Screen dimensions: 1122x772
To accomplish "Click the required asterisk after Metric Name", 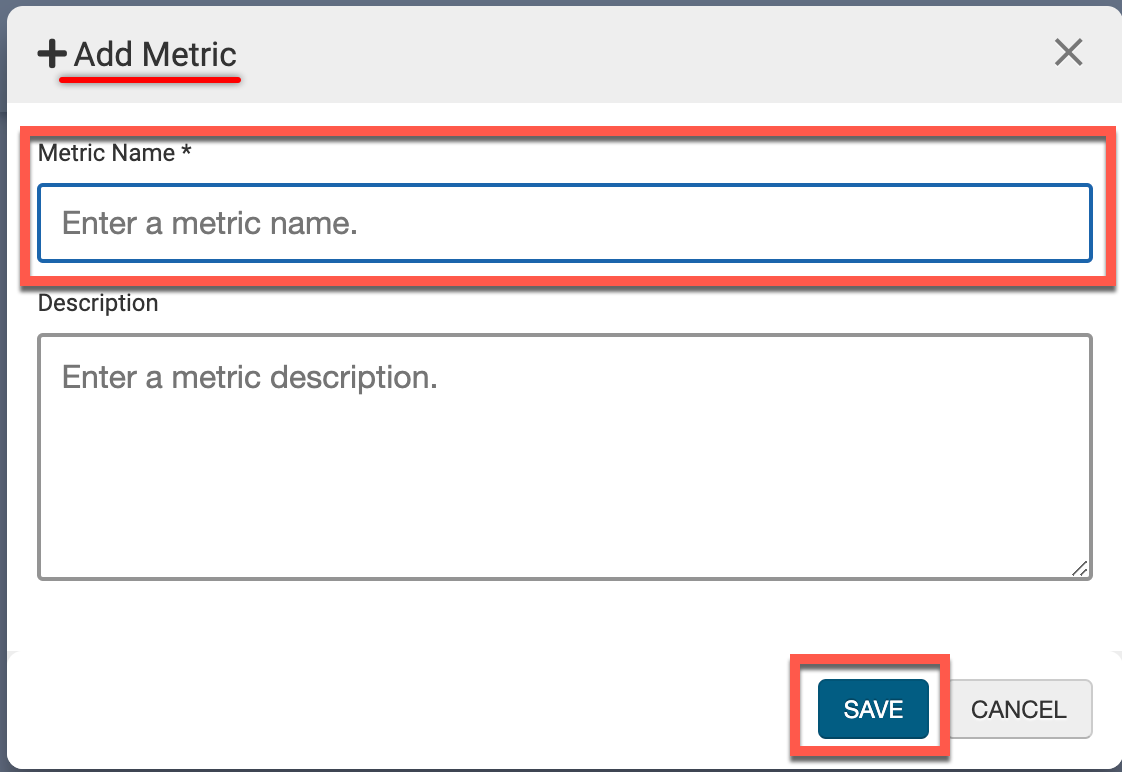I will tap(186, 153).
